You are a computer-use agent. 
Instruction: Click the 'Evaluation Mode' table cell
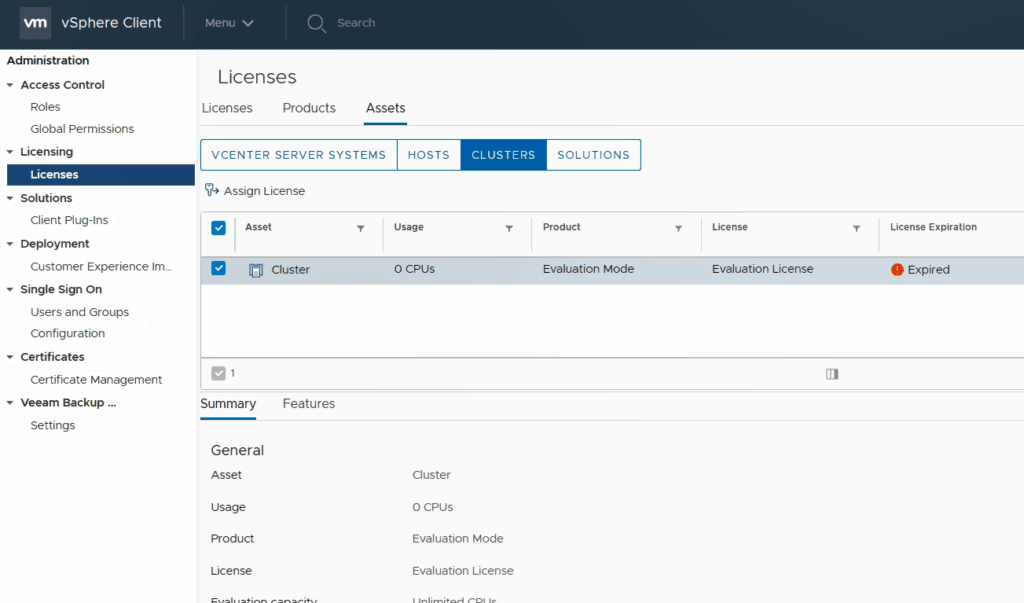coord(588,269)
